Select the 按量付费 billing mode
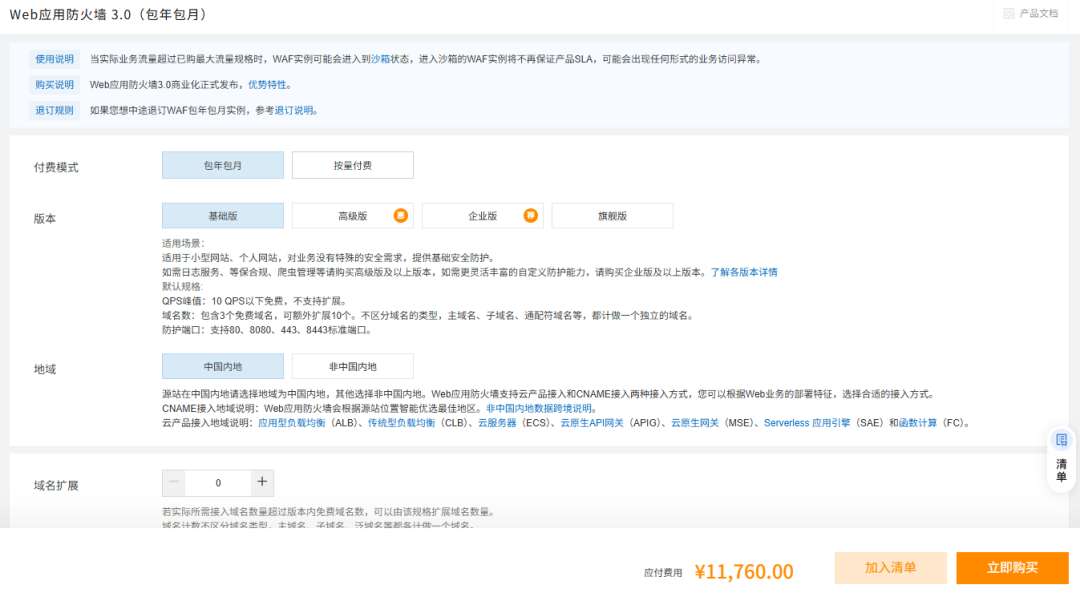 tap(353, 165)
